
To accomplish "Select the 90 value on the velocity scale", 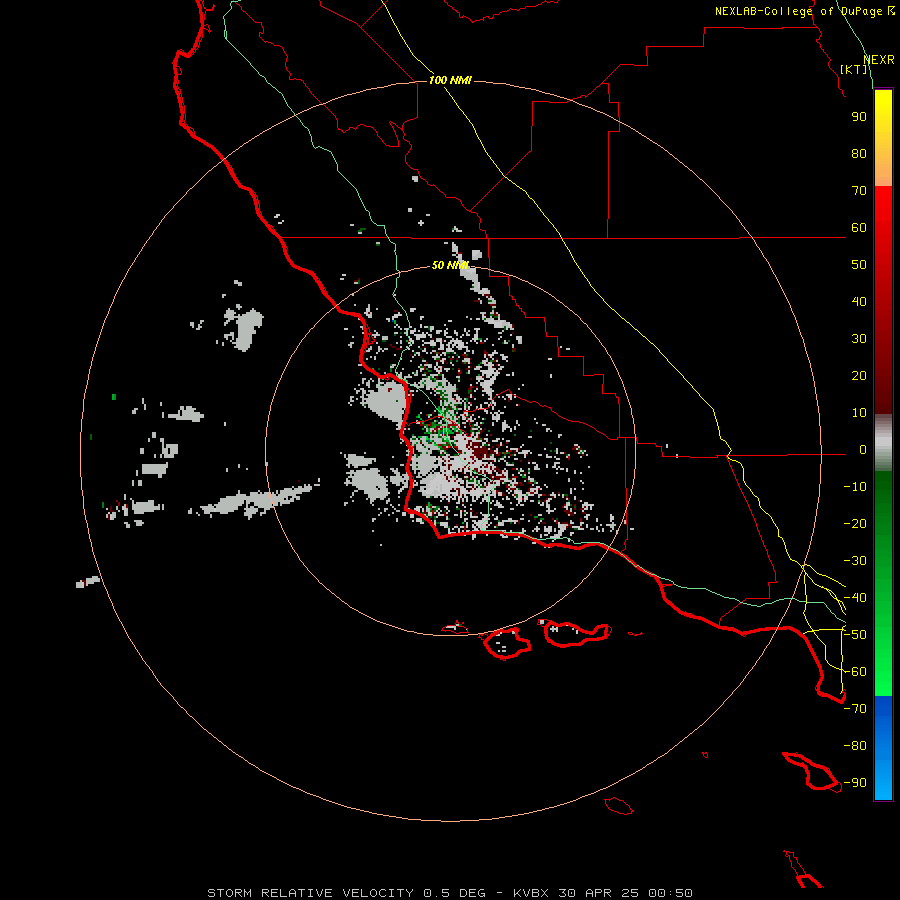I will (859, 117).
